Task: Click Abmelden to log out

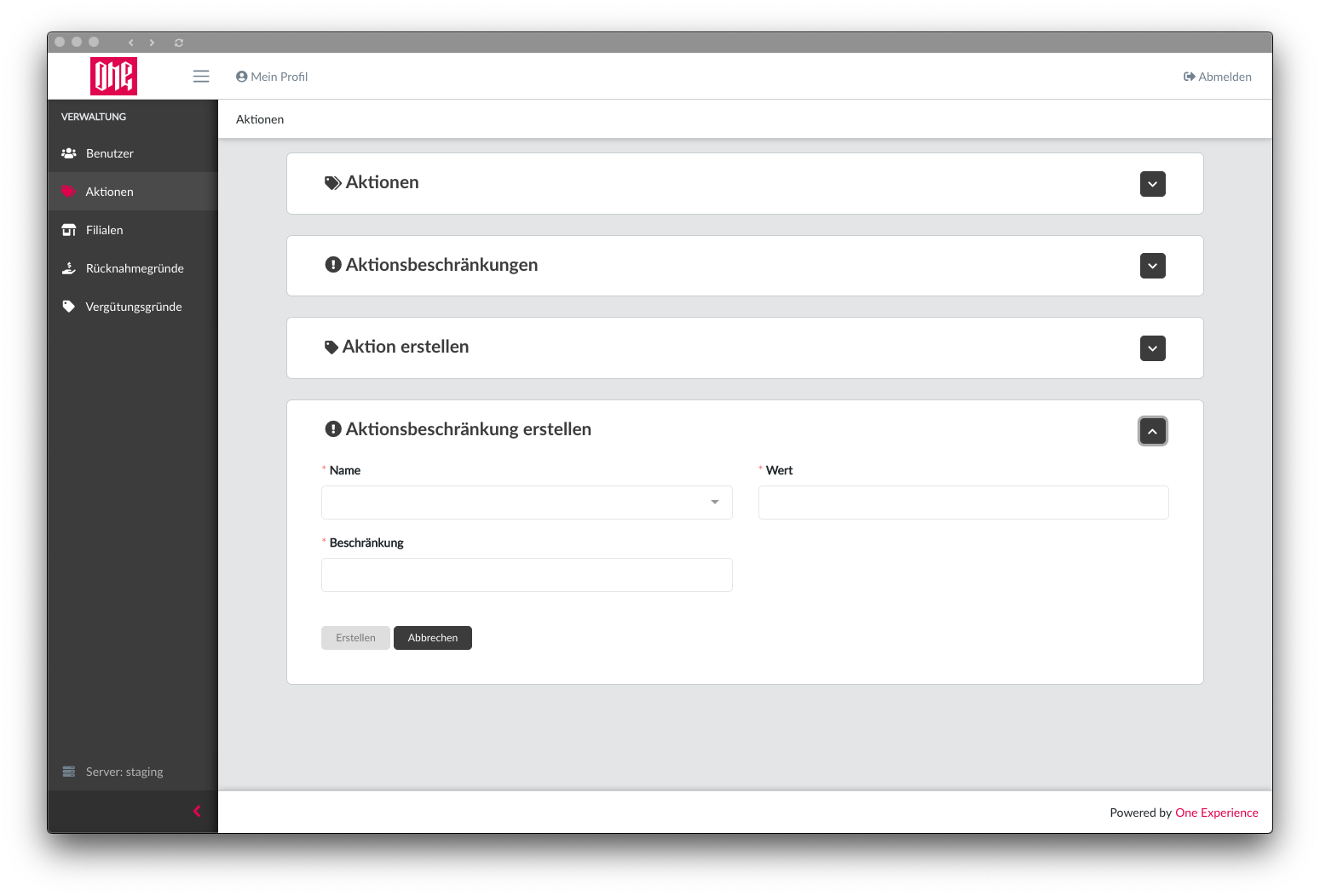Action: tap(1217, 77)
